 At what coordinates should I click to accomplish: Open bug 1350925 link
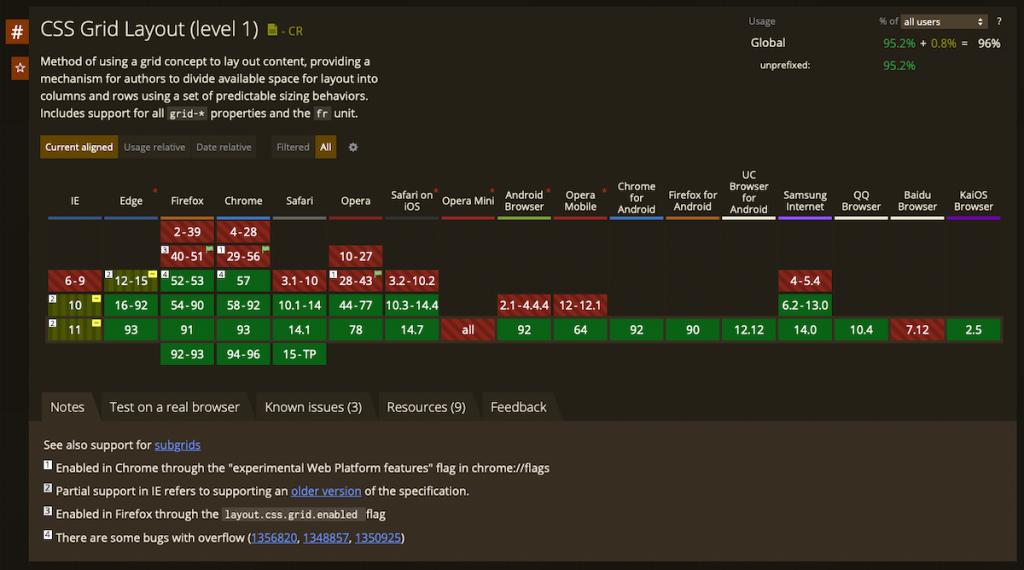click(x=378, y=538)
